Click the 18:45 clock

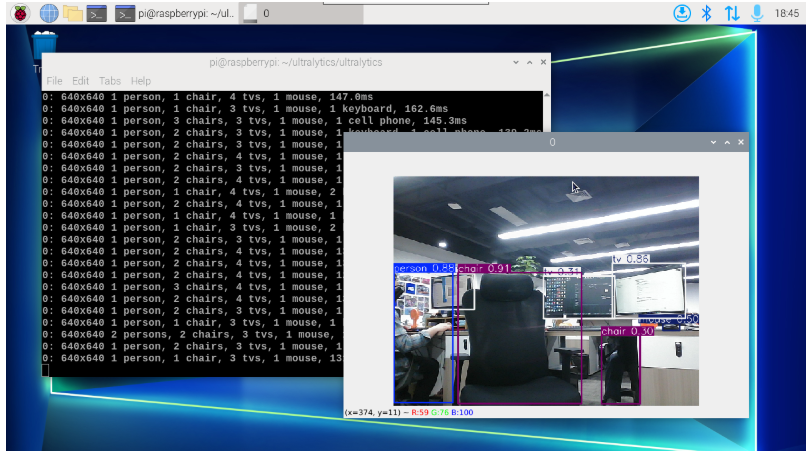(787, 14)
